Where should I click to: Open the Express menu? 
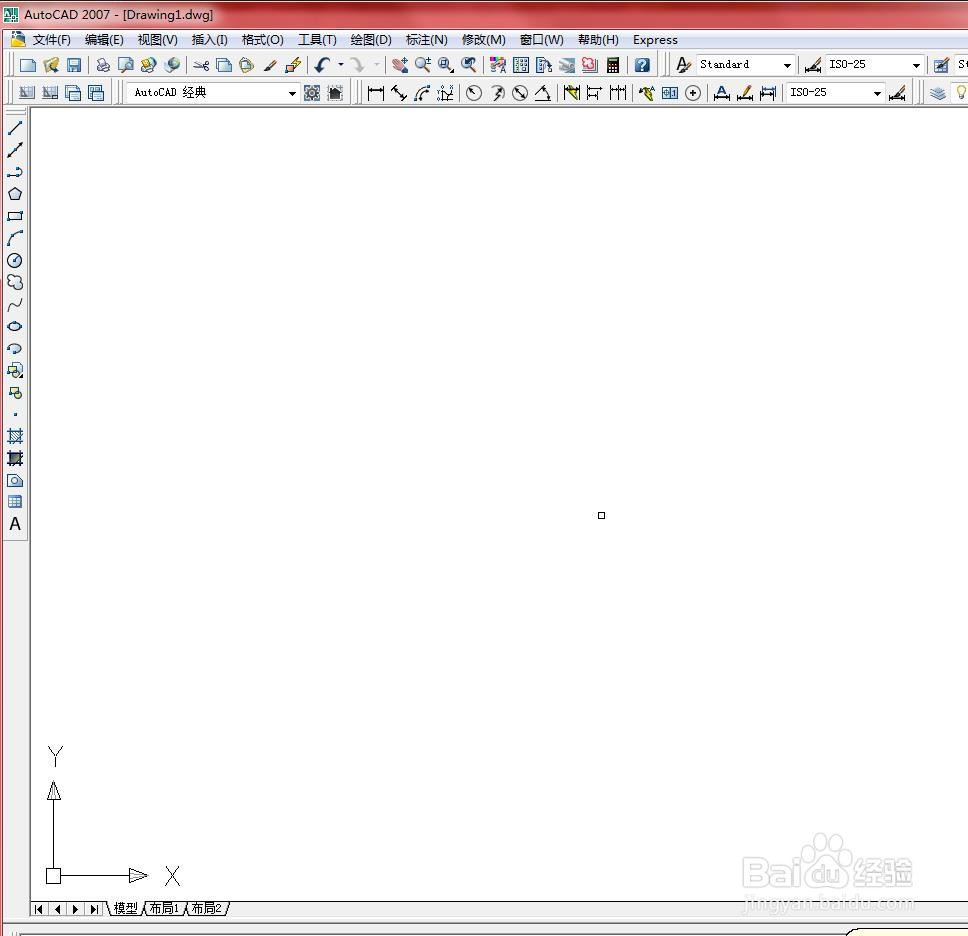655,40
